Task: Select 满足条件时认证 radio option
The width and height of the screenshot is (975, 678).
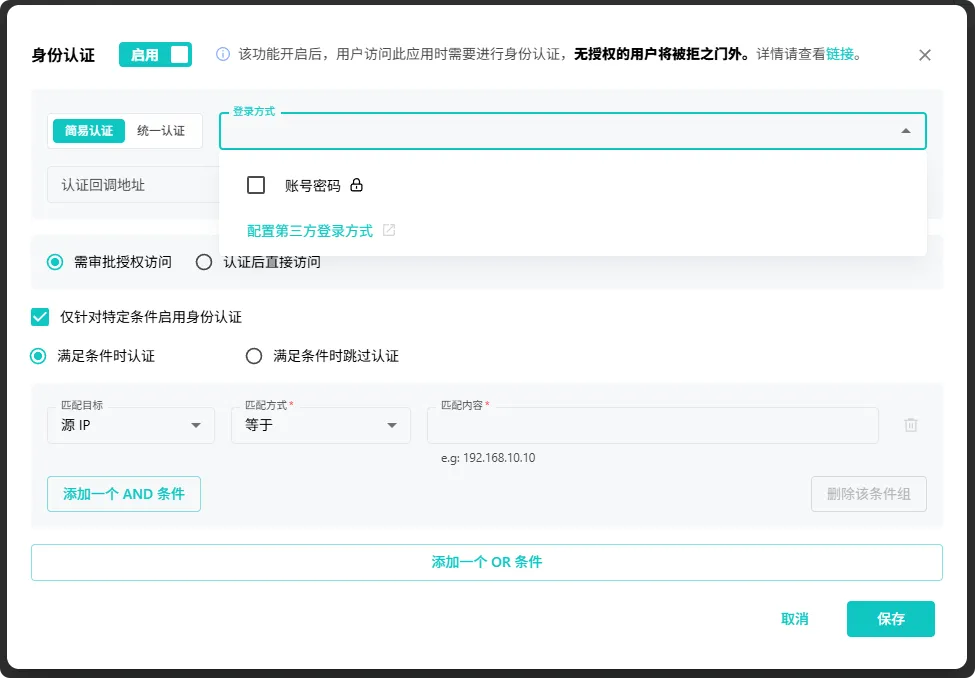Action: point(38,356)
